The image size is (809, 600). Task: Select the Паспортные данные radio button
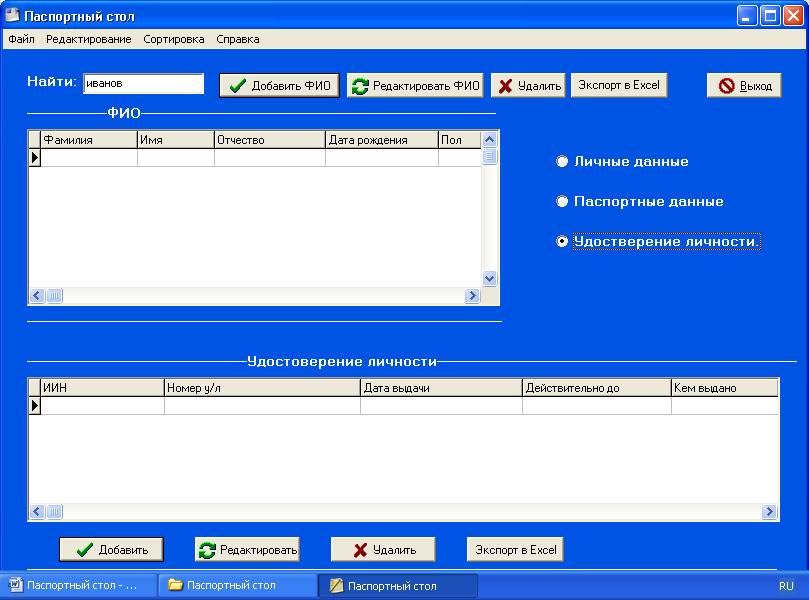click(562, 201)
